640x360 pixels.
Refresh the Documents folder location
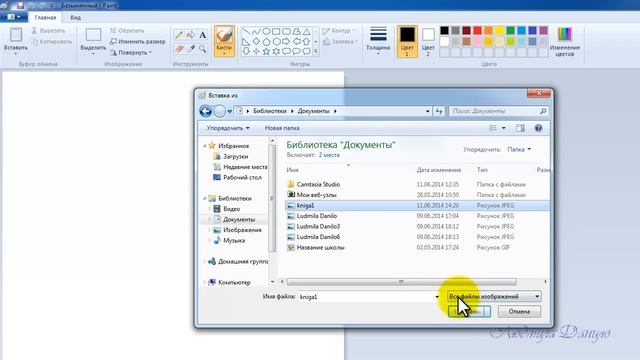pyautogui.click(x=439, y=111)
